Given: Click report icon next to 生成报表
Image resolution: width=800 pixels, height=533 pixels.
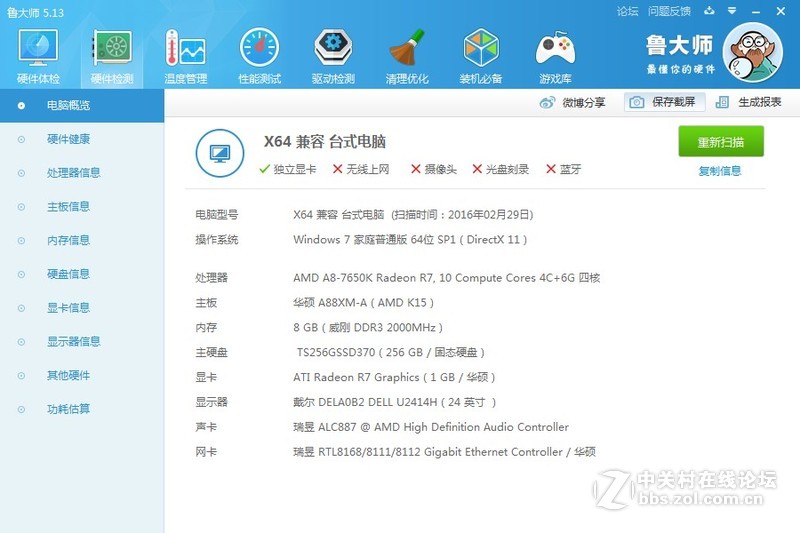Looking at the screenshot, I should click(722, 103).
